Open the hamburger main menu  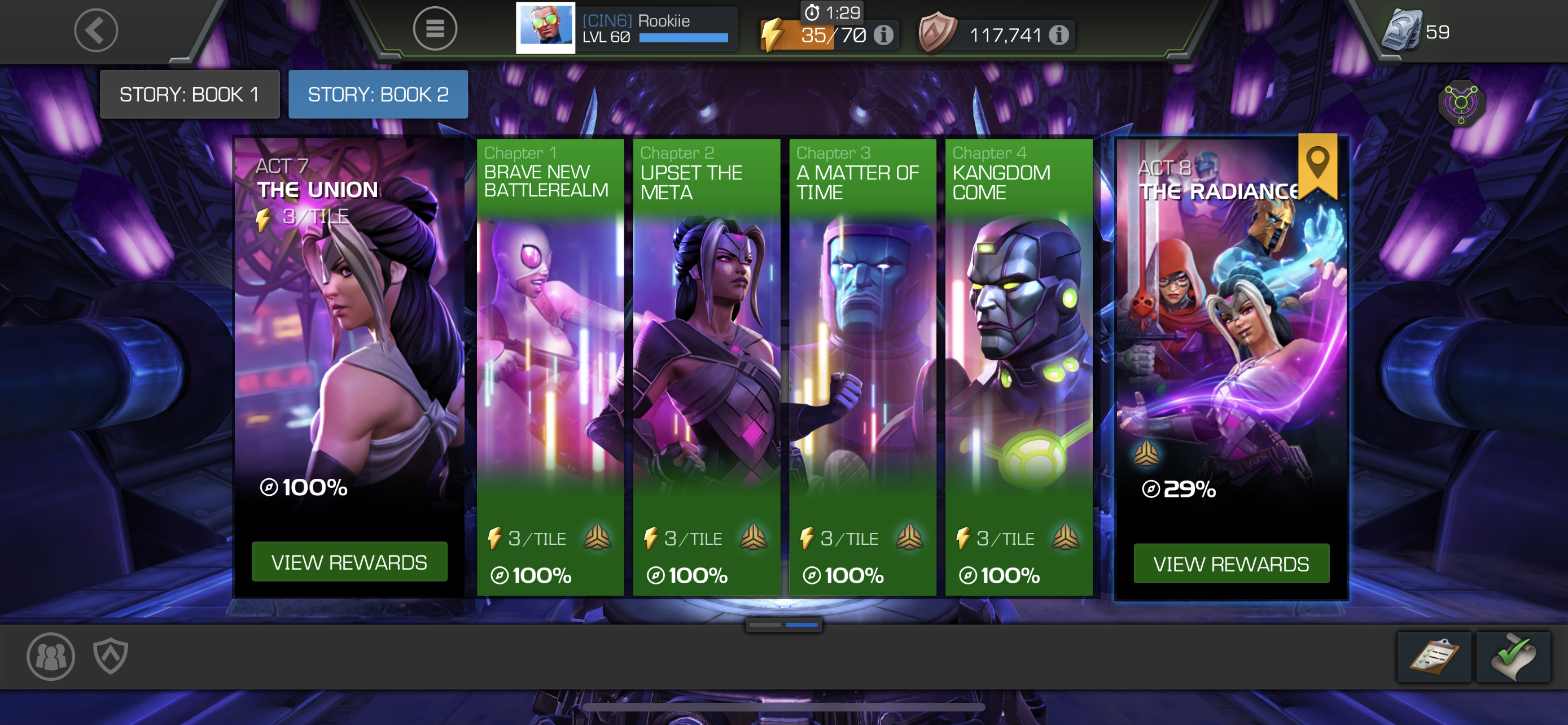[x=435, y=29]
